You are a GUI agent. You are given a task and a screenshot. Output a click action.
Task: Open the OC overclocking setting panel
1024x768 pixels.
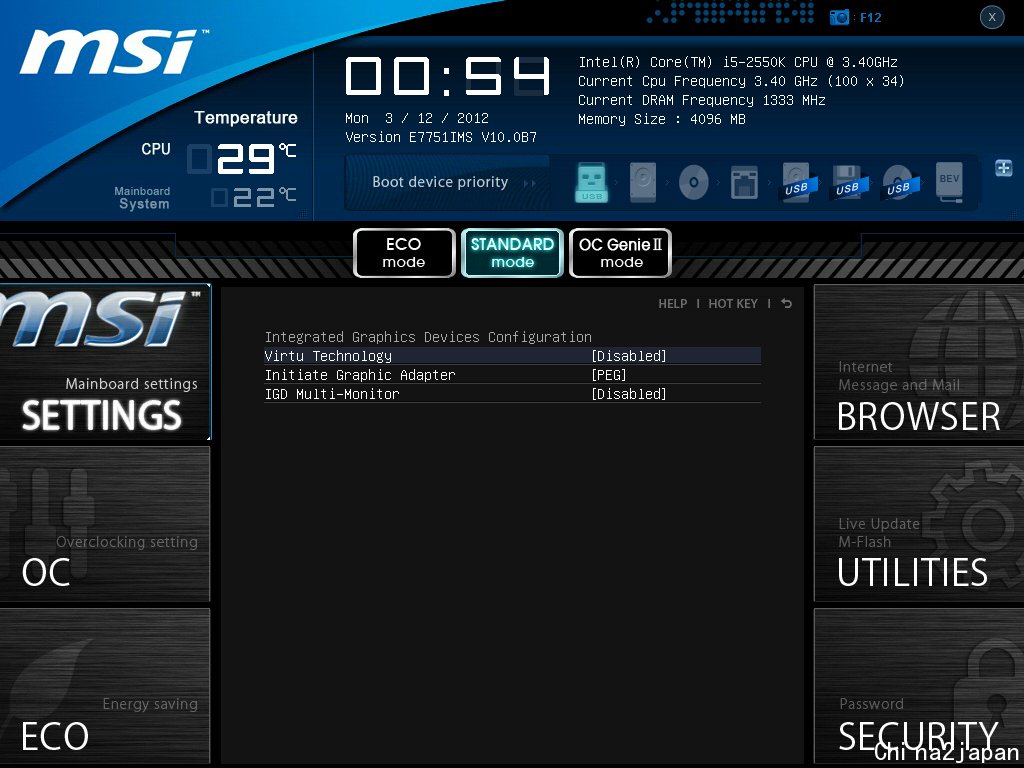coord(105,524)
